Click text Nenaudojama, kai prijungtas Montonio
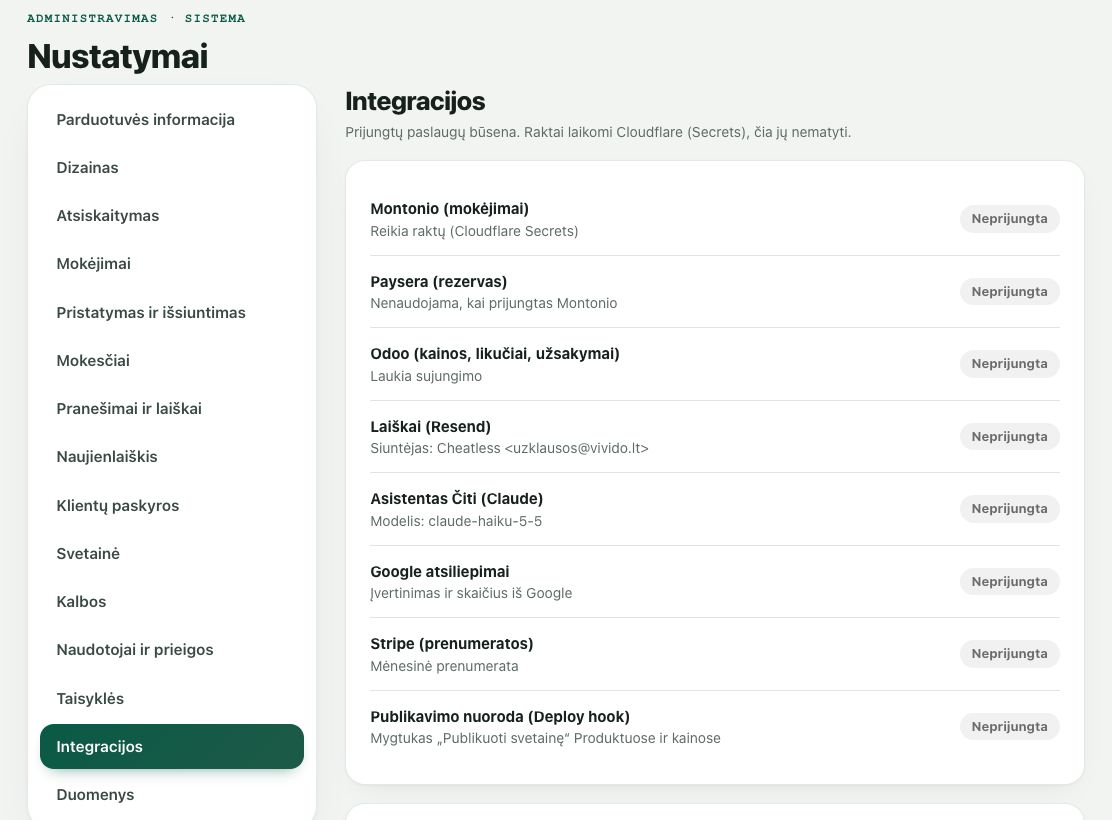 494,304
